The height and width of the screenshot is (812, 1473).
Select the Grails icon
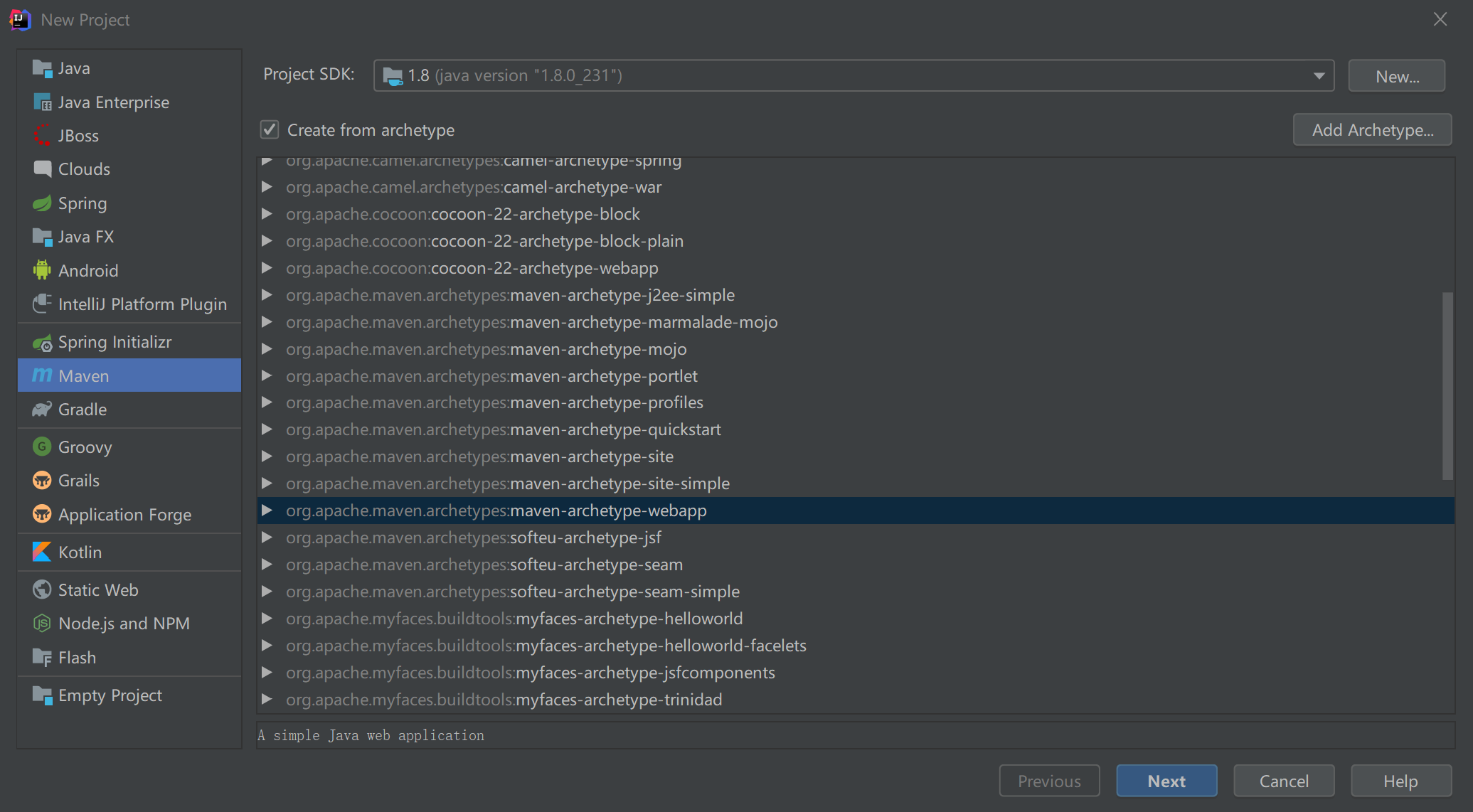tap(42, 481)
